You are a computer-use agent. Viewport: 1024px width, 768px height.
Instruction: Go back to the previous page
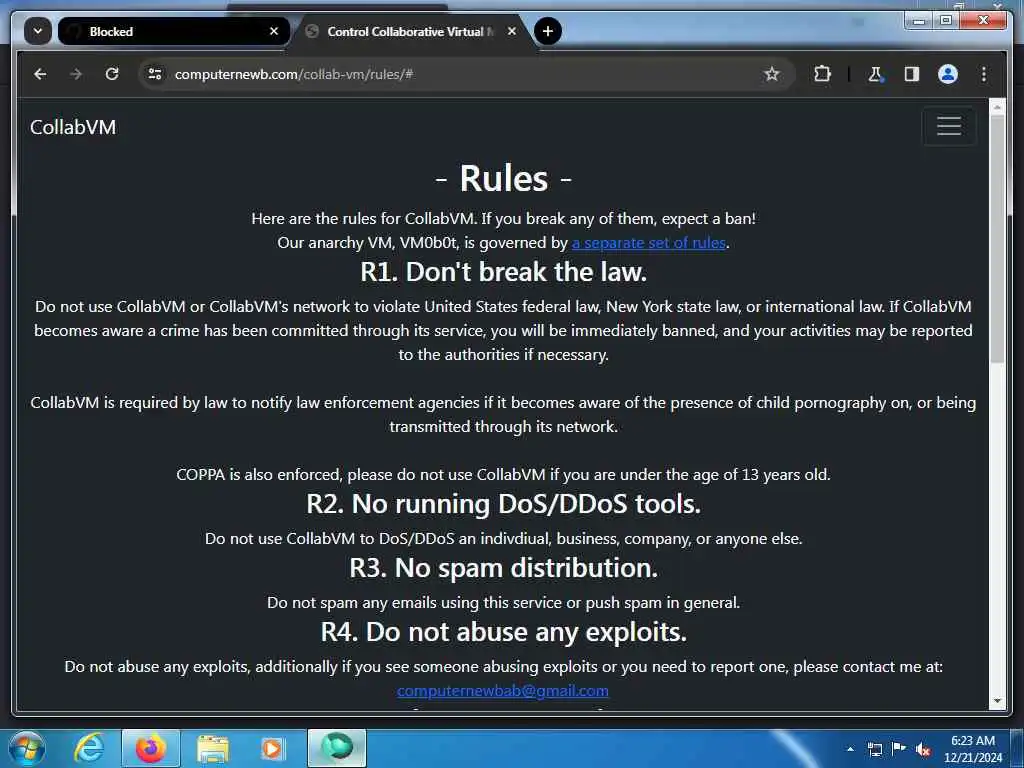click(40, 74)
